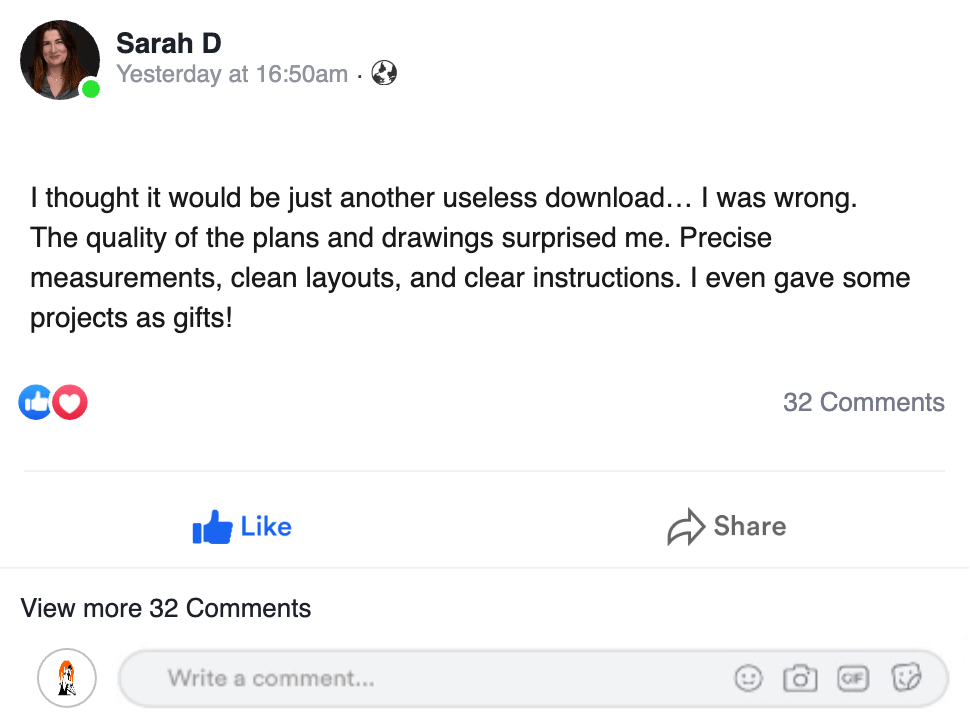The image size is (970, 726).
Task: Open the sticker picker in the comment box
Action: point(906,679)
